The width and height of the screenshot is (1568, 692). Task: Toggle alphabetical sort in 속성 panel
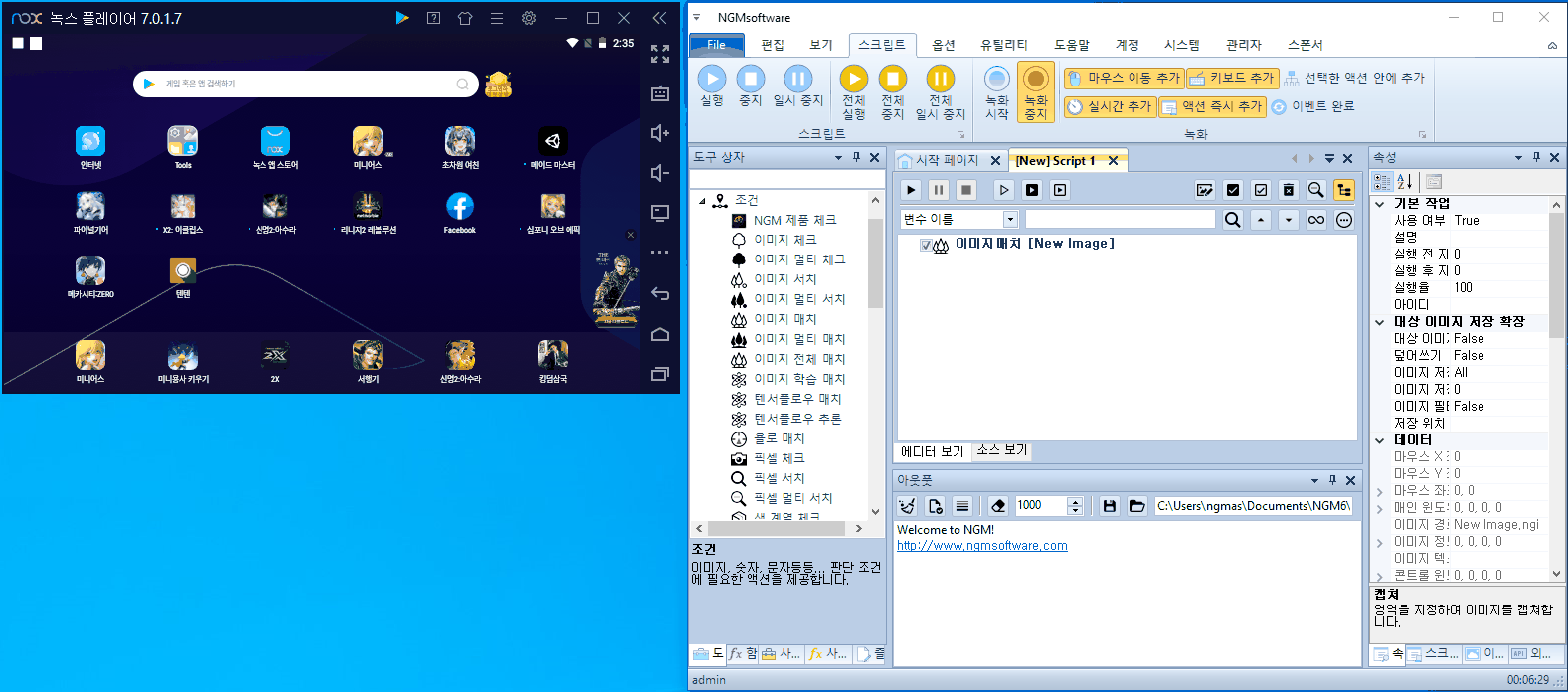click(x=1405, y=181)
